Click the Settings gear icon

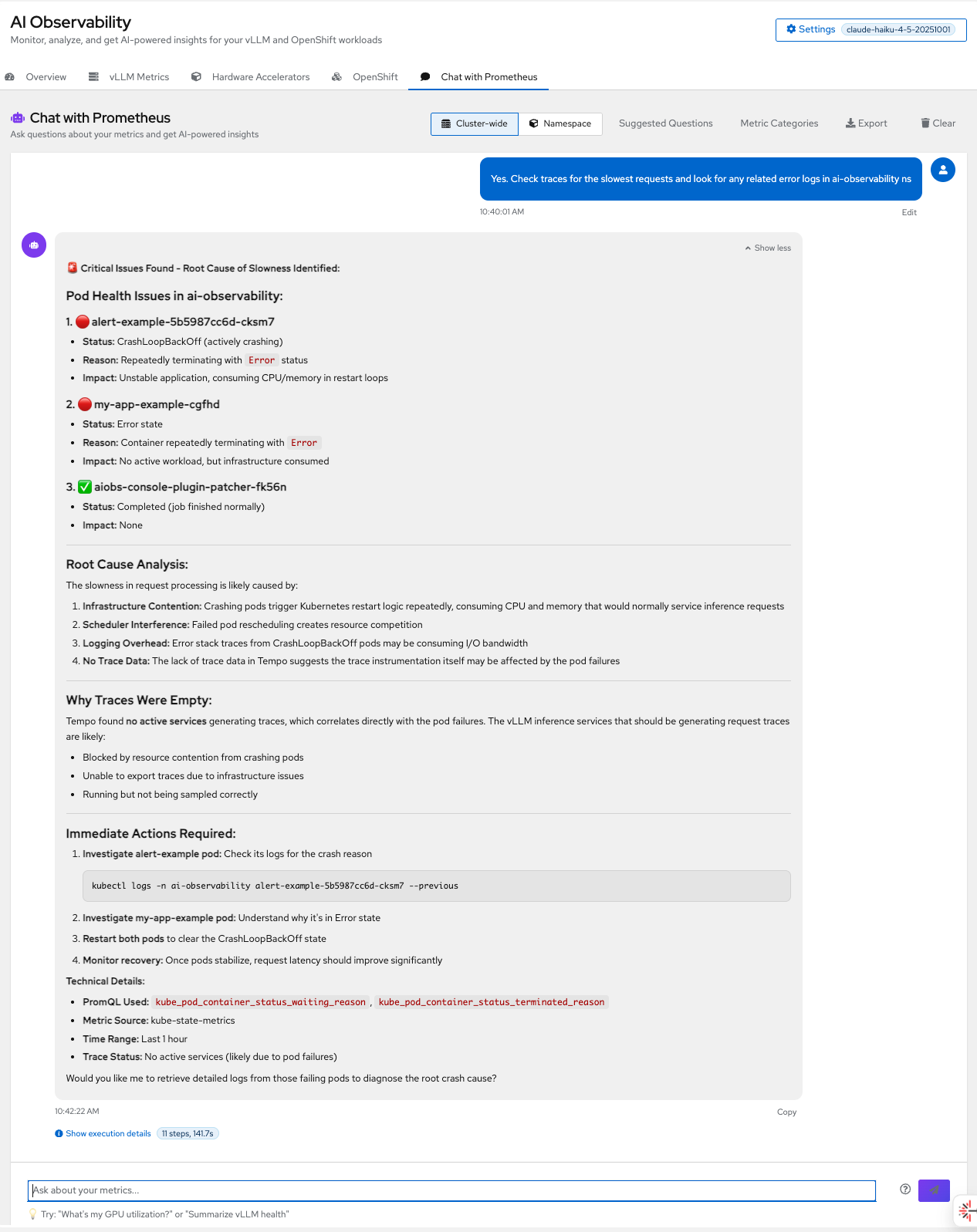click(x=790, y=29)
